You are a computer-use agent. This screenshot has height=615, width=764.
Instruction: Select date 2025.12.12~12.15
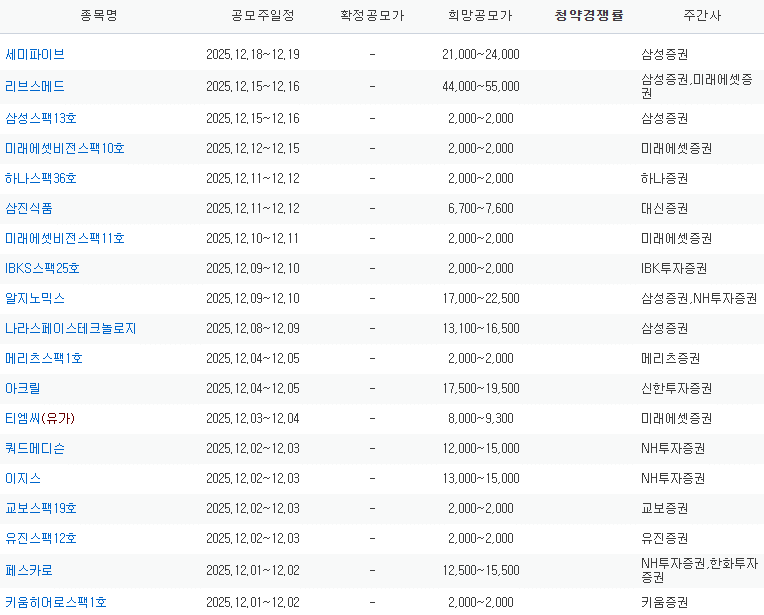(253, 148)
